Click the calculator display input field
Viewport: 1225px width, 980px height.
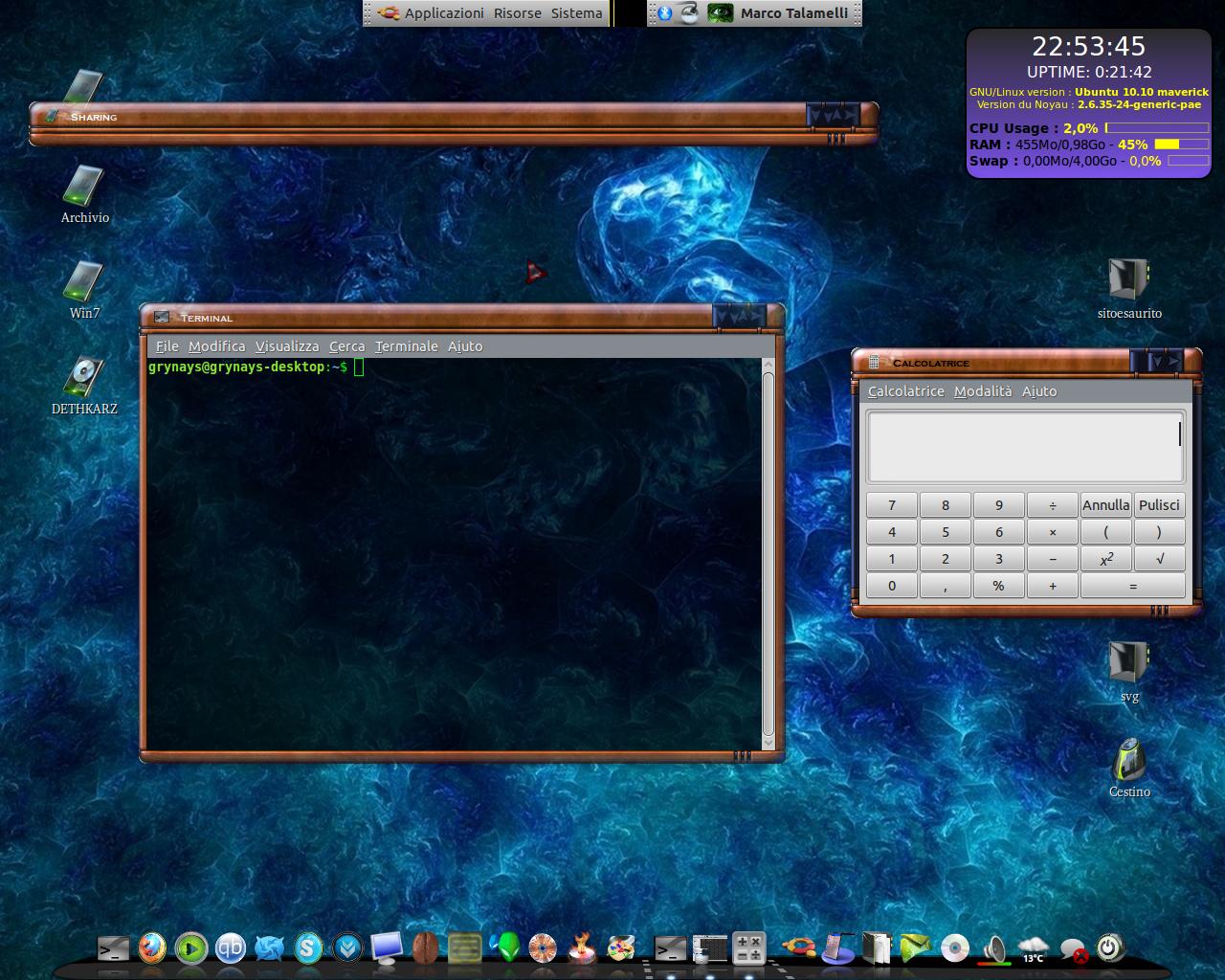tap(1026, 447)
